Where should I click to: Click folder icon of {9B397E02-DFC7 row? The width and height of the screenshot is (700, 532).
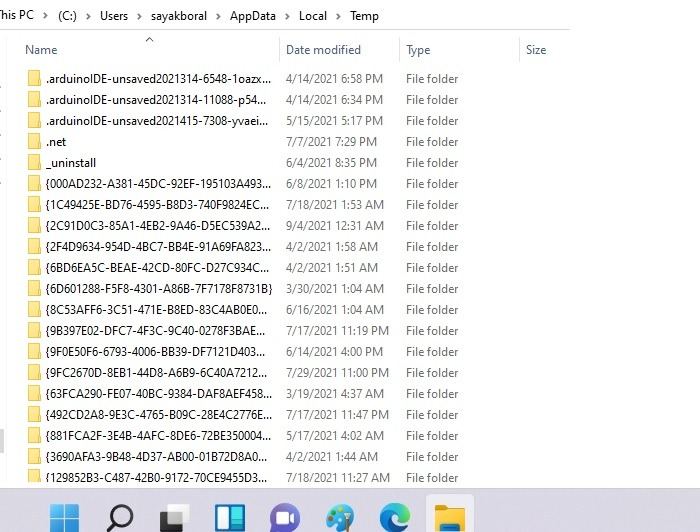(x=34, y=330)
